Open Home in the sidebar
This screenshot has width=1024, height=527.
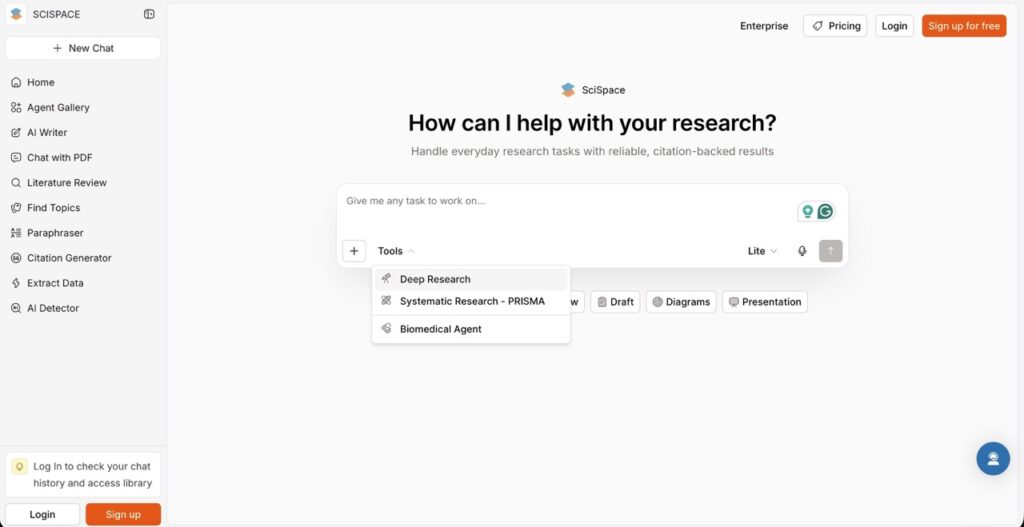click(83, 82)
